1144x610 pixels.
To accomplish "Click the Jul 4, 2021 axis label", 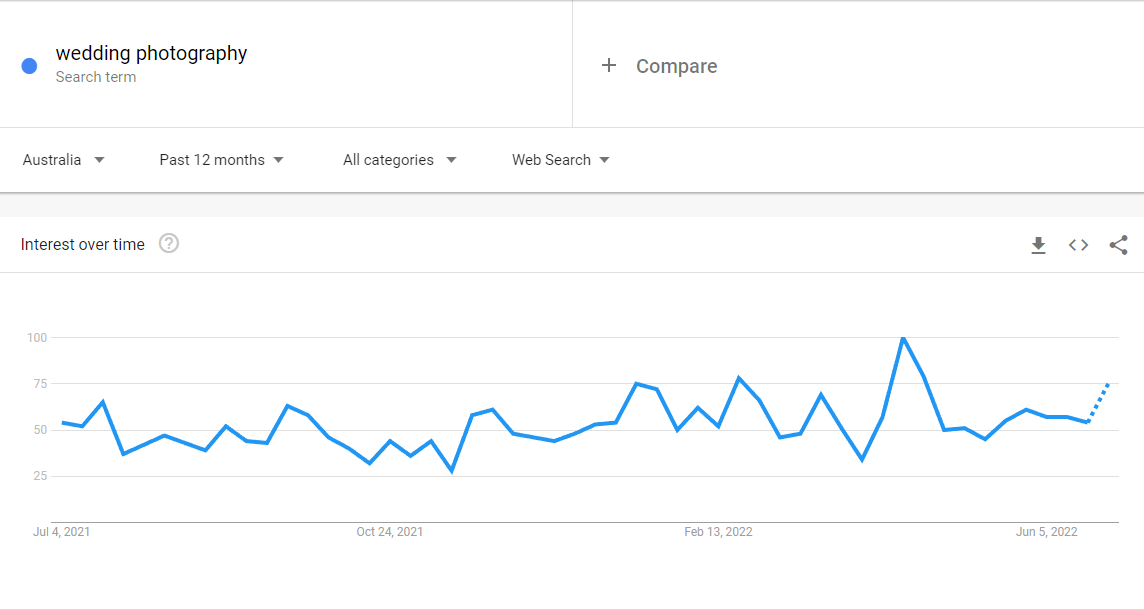I will coord(61,532).
